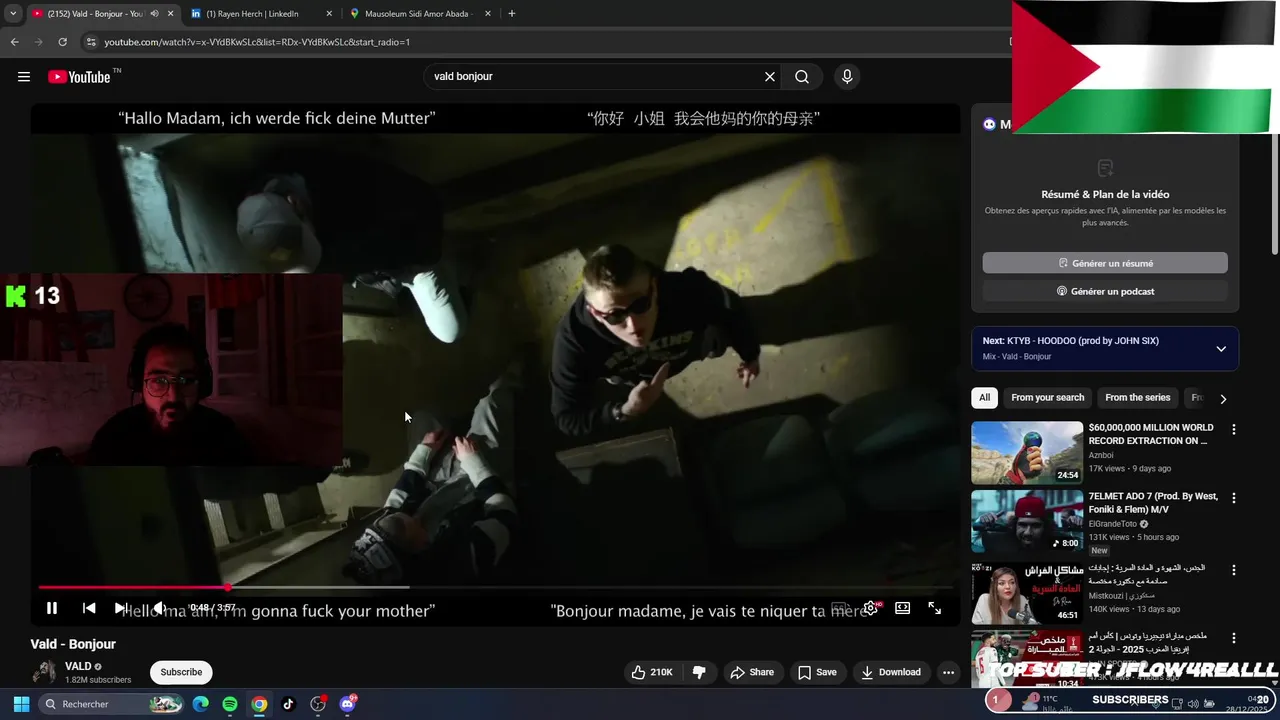Open Spotify from taskbar
Screen dimensions: 1280x720
click(230, 704)
